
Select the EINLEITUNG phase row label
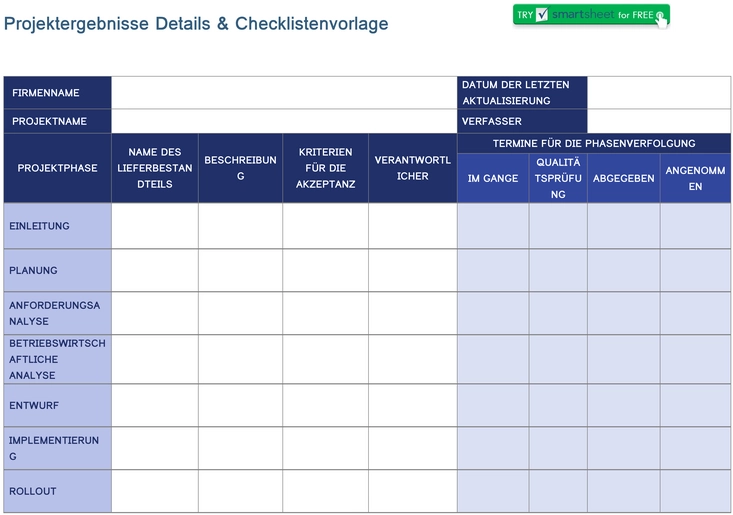click(57, 226)
